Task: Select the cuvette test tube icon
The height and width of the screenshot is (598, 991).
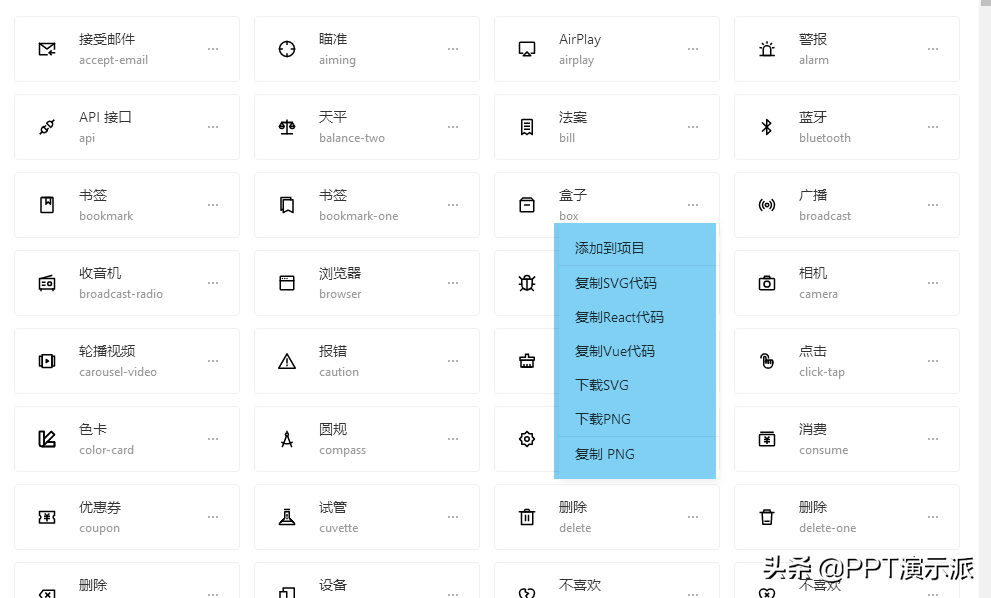Action: (287, 517)
